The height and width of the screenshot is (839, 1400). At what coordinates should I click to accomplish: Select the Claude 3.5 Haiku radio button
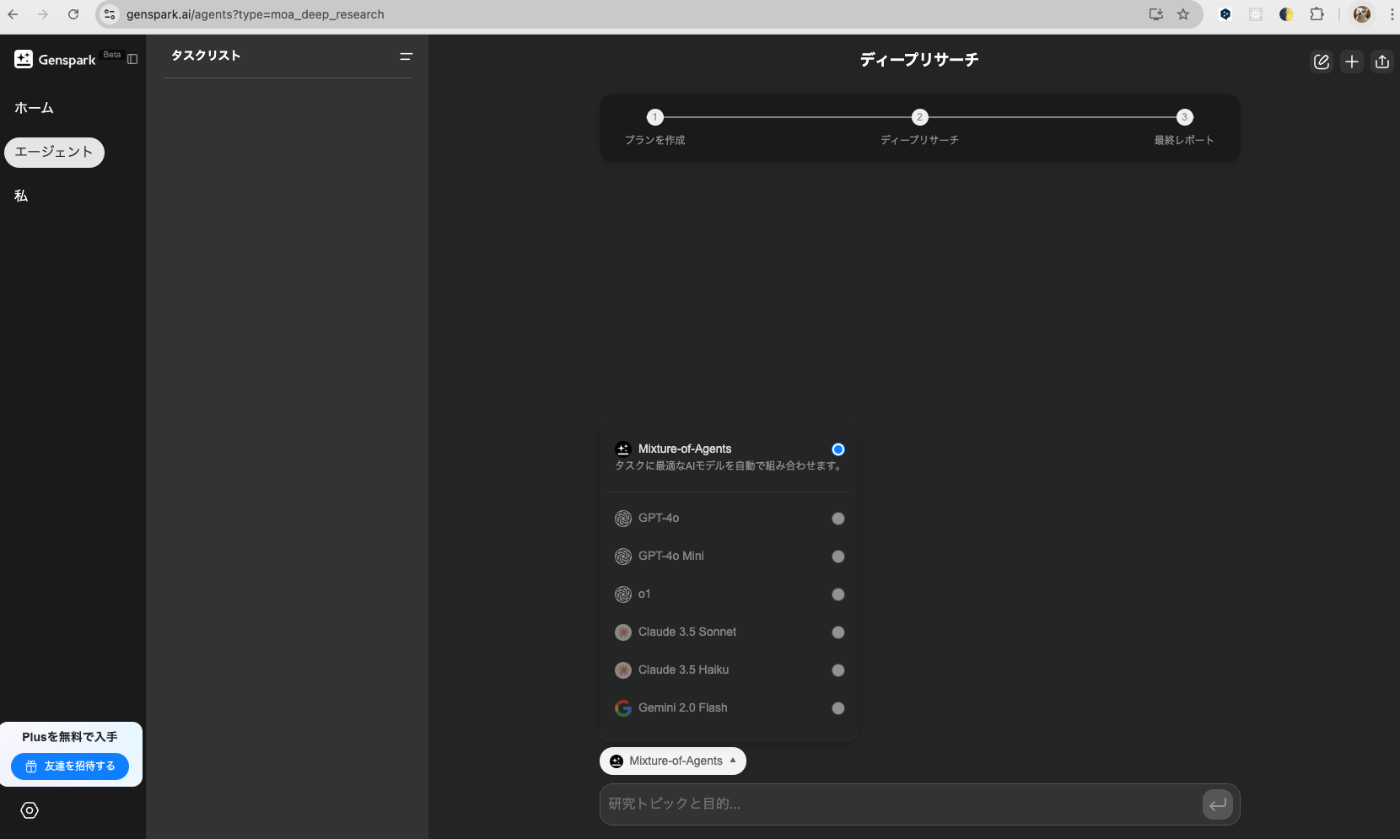(838, 670)
